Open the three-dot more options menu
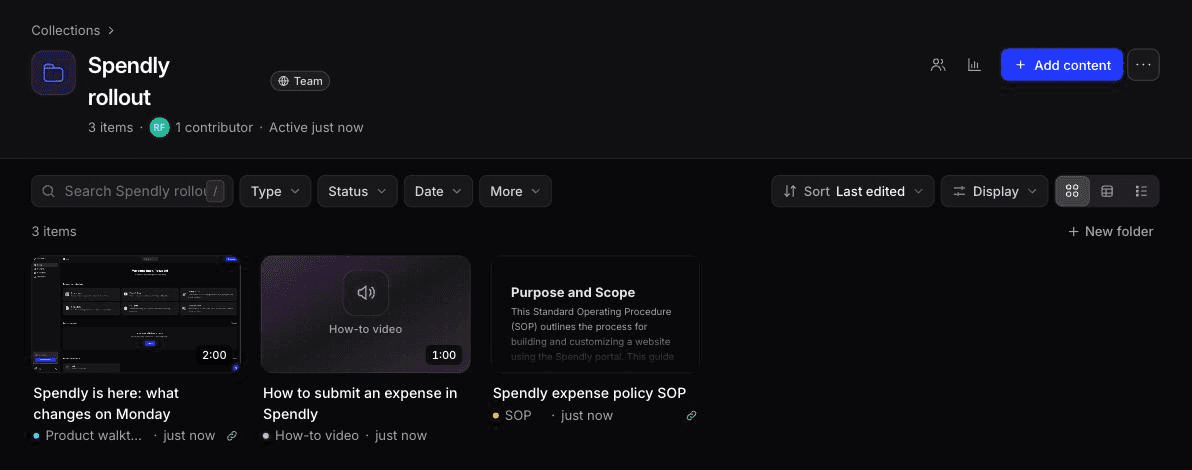This screenshot has height=470, width=1192. click(1143, 65)
